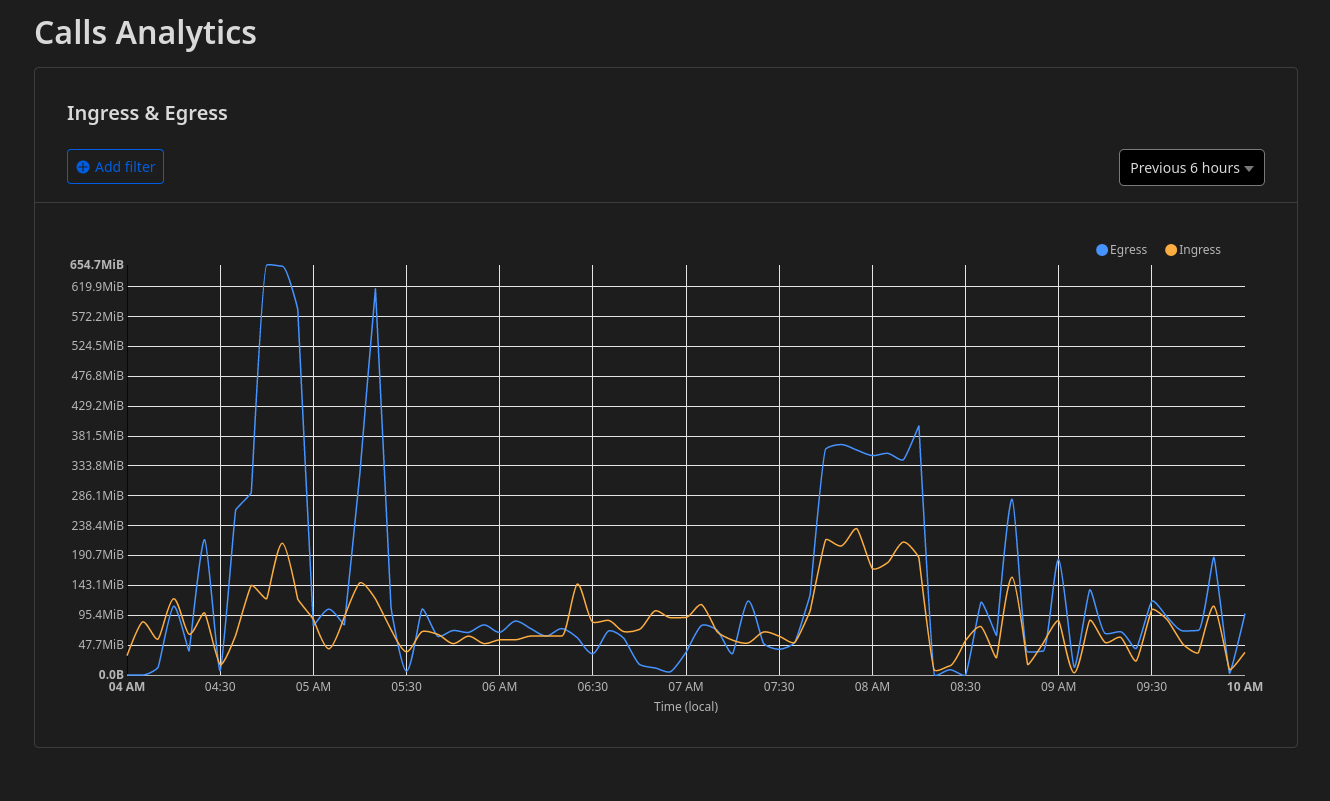Click the 05 AM time axis label
Viewport: 1330px width, 801px height.
[313, 687]
